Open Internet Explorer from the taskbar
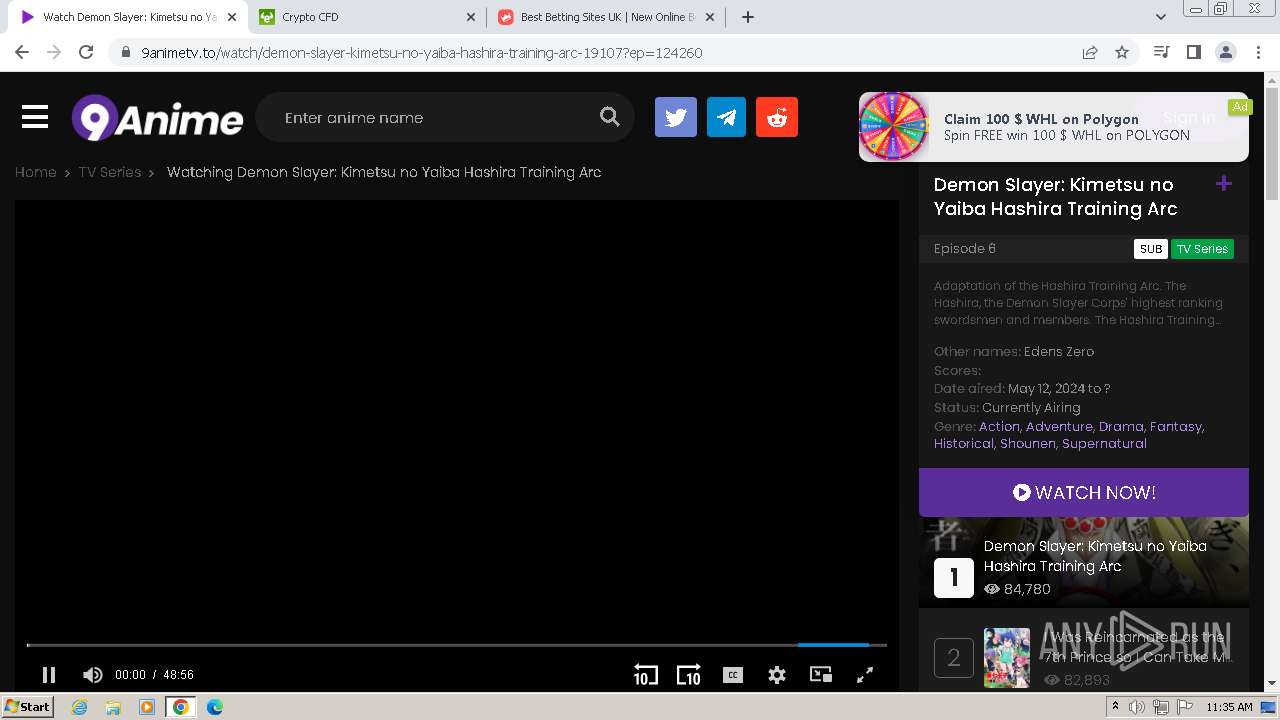Image resolution: width=1280 pixels, height=720 pixels. 80,707
